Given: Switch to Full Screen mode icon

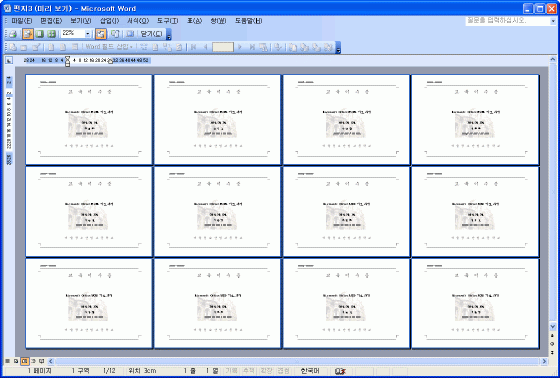Looking at the screenshot, I should [130, 34].
